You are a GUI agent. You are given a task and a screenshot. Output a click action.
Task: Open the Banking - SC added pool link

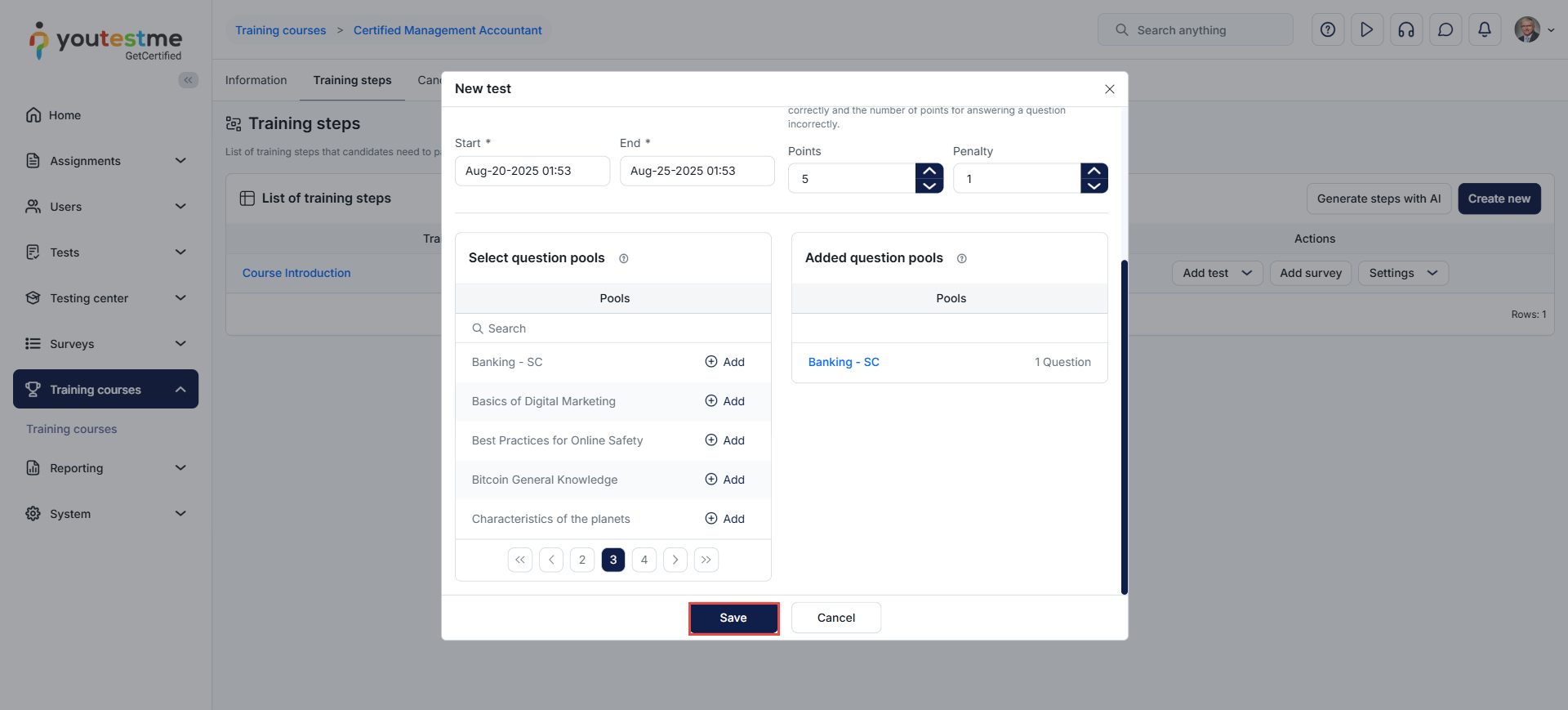pos(844,362)
